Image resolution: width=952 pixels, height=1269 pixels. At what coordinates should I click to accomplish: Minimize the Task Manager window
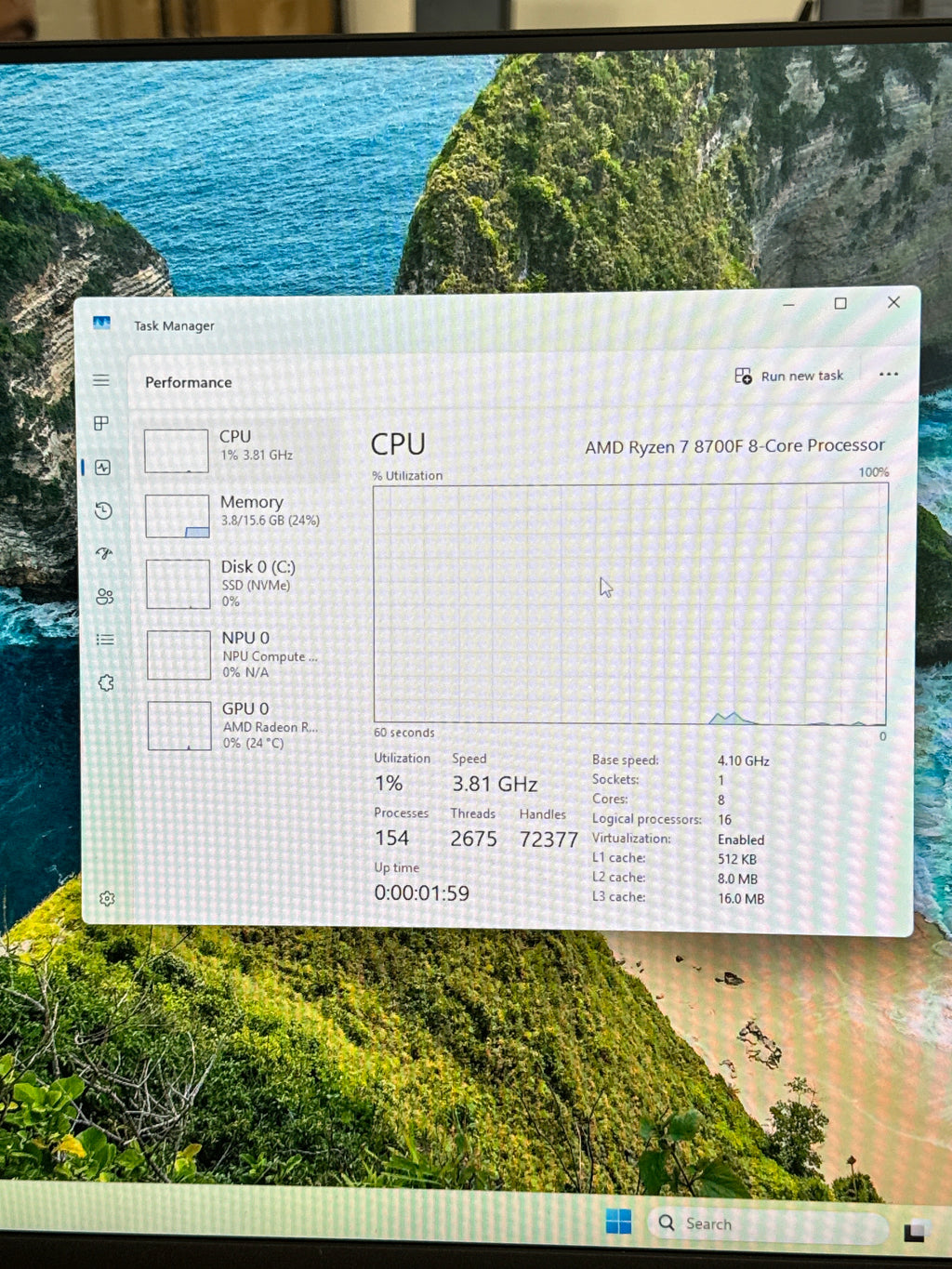click(788, 304)
